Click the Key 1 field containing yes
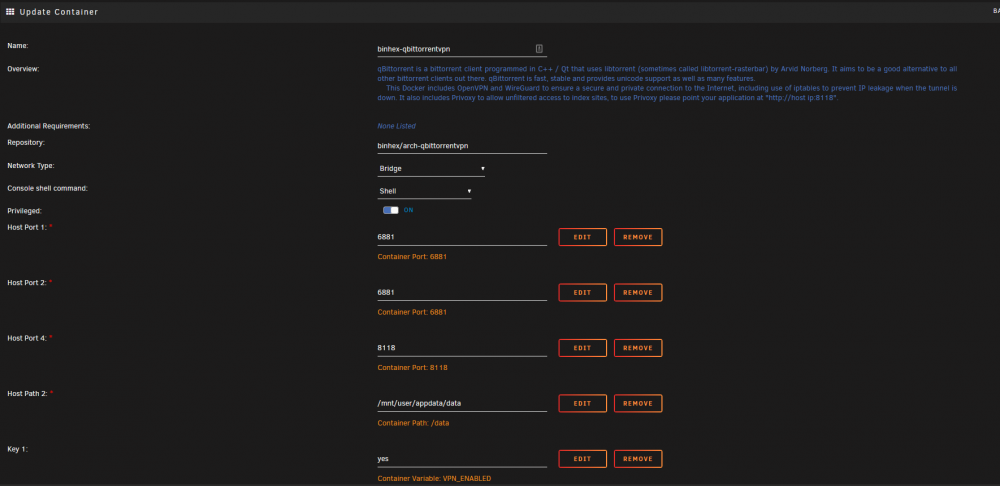 [462, 459]
